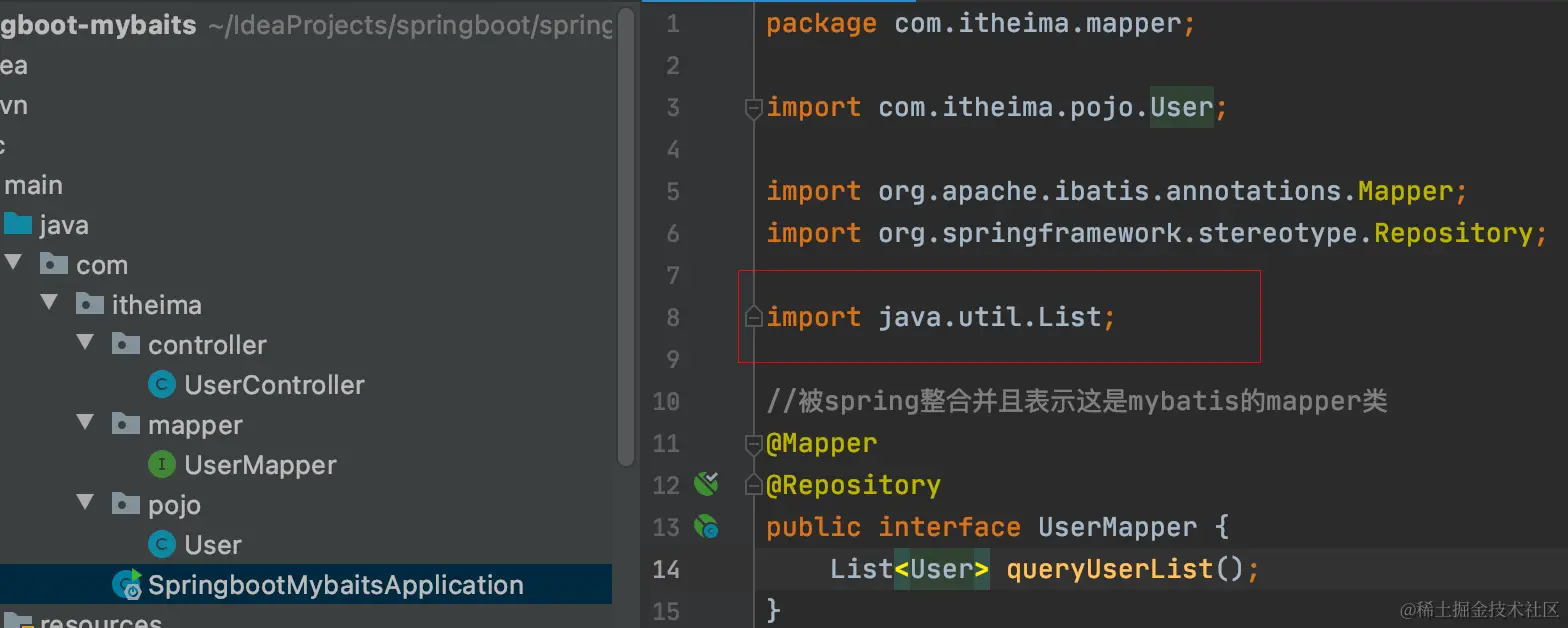Click the Chinese comment on line 10

(x=1076, y=401)
